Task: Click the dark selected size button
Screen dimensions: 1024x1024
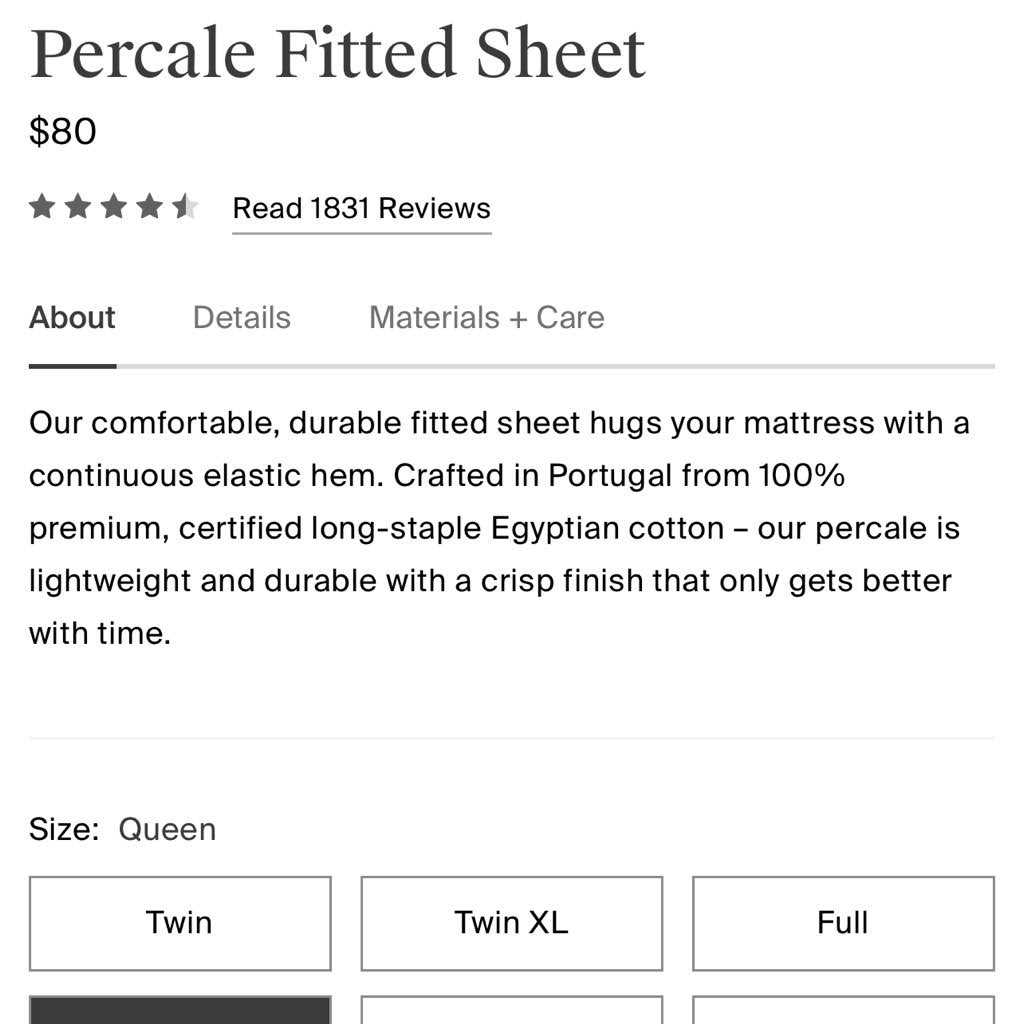Action: coord(180,1010)
